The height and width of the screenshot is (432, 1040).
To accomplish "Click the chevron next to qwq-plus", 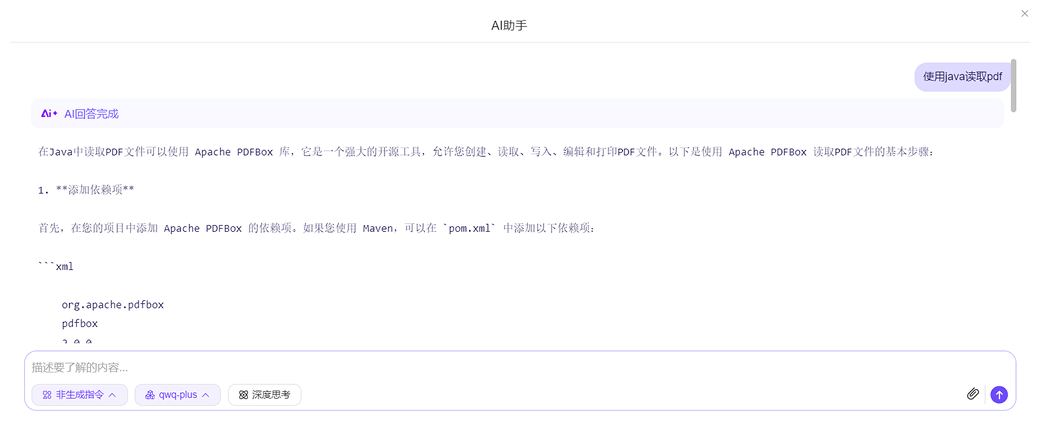I will pos(206,395).
